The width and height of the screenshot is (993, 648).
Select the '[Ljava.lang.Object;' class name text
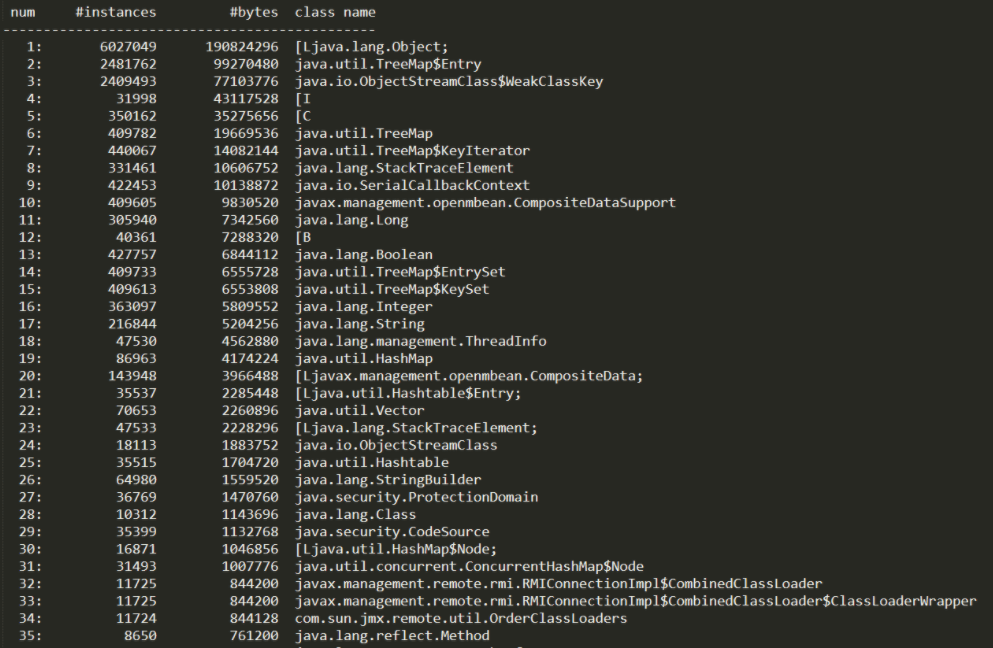(x=372, y=47)
